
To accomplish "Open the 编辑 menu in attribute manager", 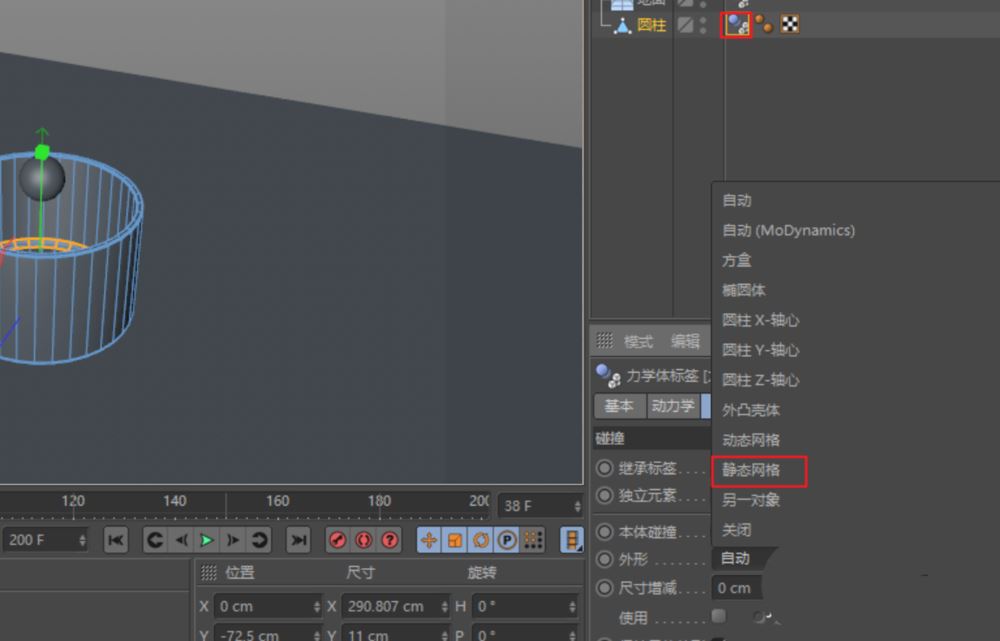I will [x=686, y=341].
